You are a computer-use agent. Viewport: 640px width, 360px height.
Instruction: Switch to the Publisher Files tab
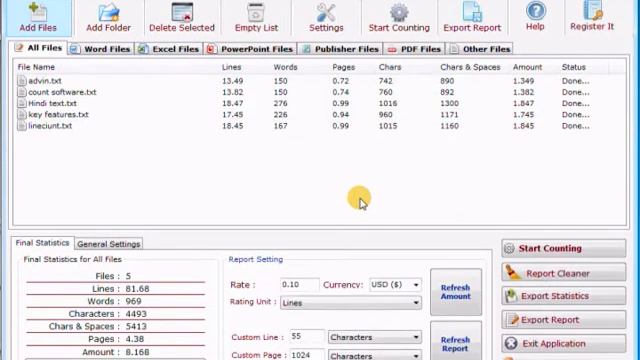point(340,49)
